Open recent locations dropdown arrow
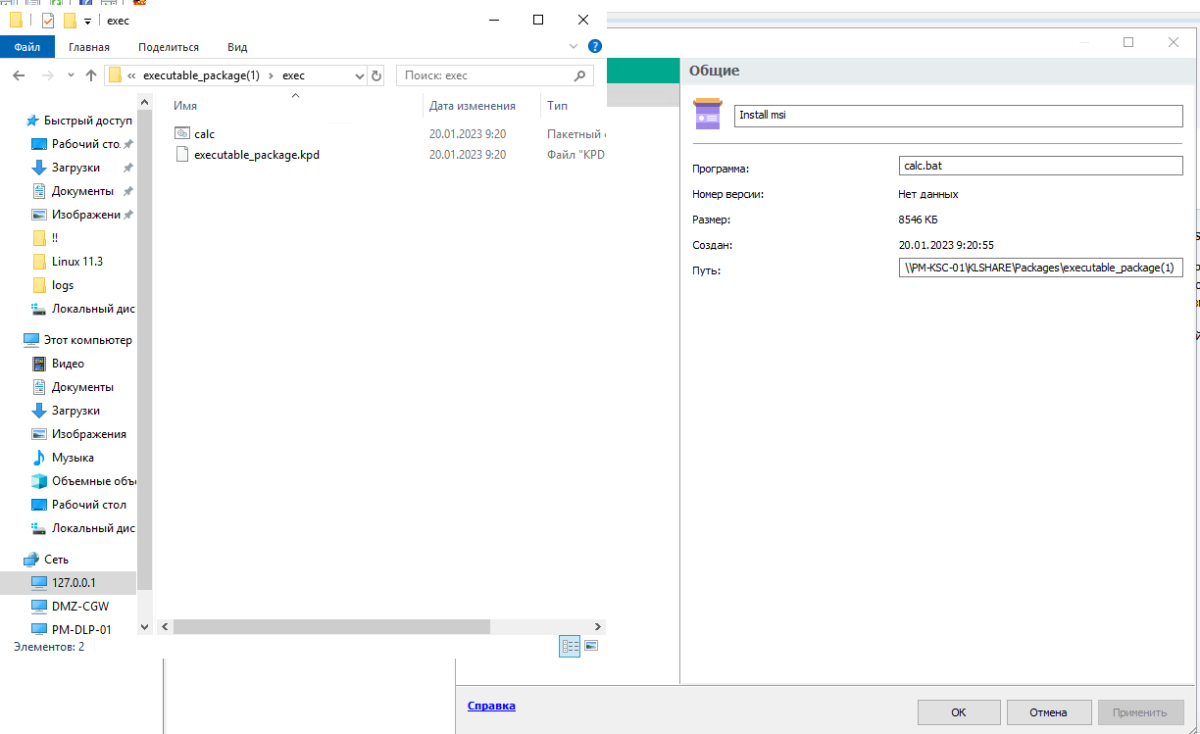 point(70,76)
